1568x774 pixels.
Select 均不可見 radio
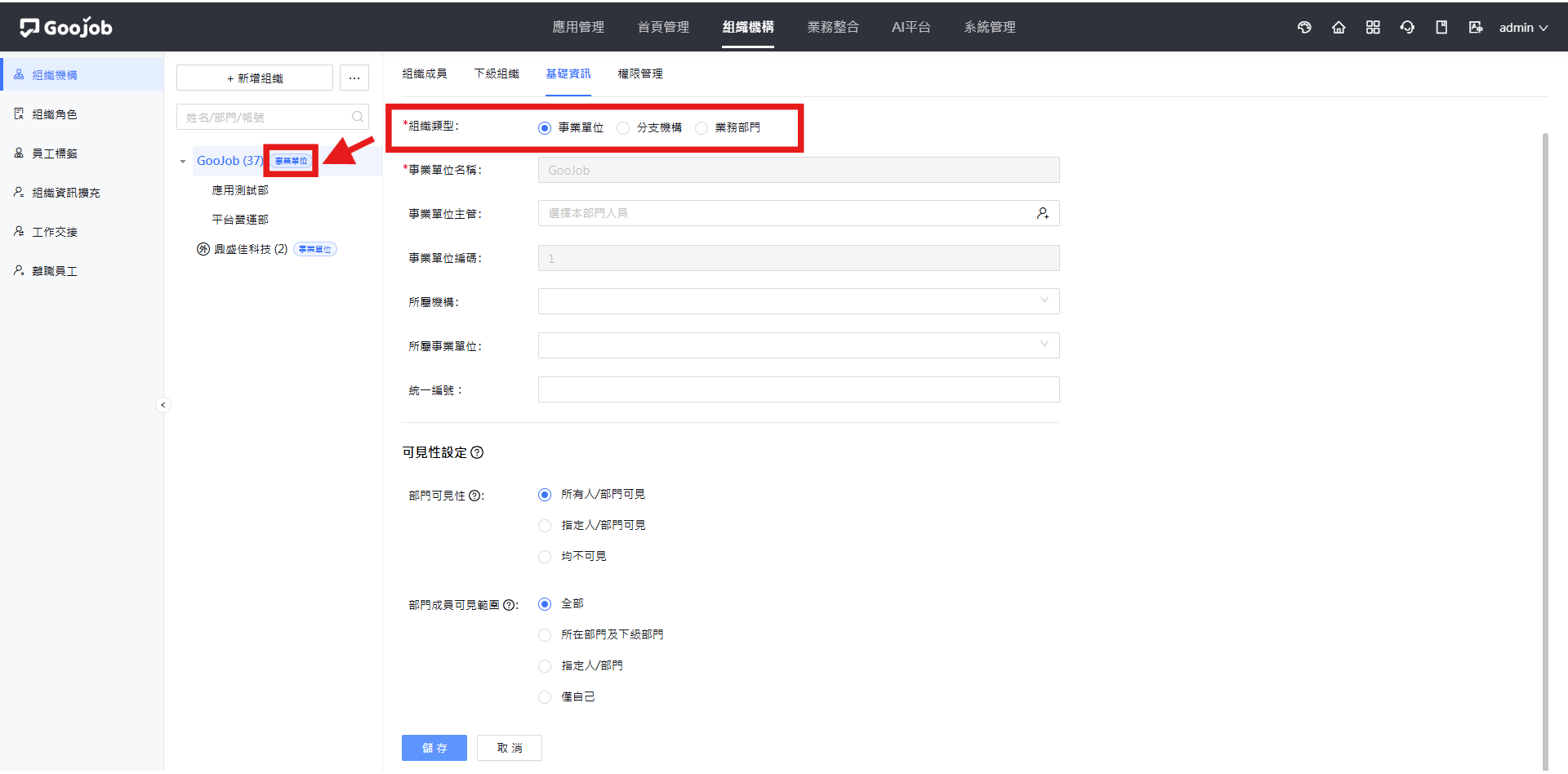coord(545,557)
